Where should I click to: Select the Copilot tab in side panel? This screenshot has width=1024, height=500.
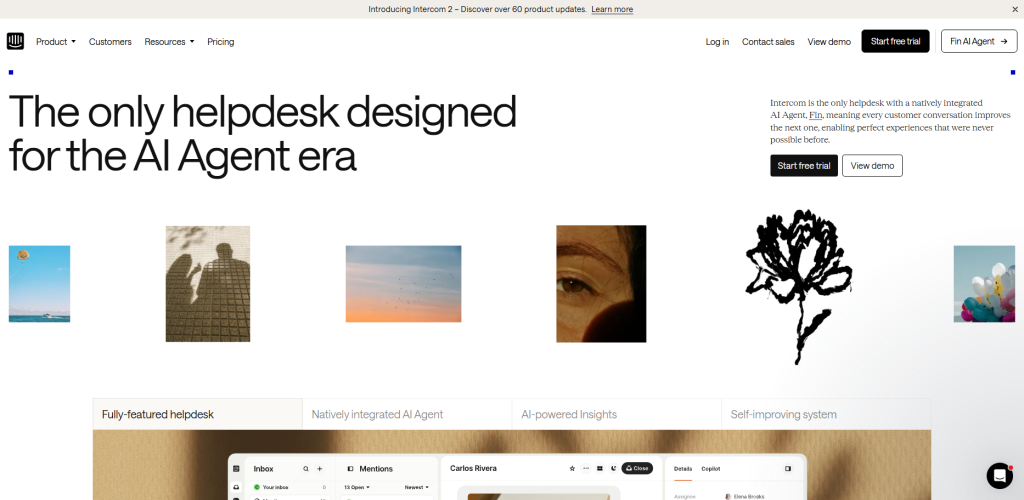click(711, 469)
